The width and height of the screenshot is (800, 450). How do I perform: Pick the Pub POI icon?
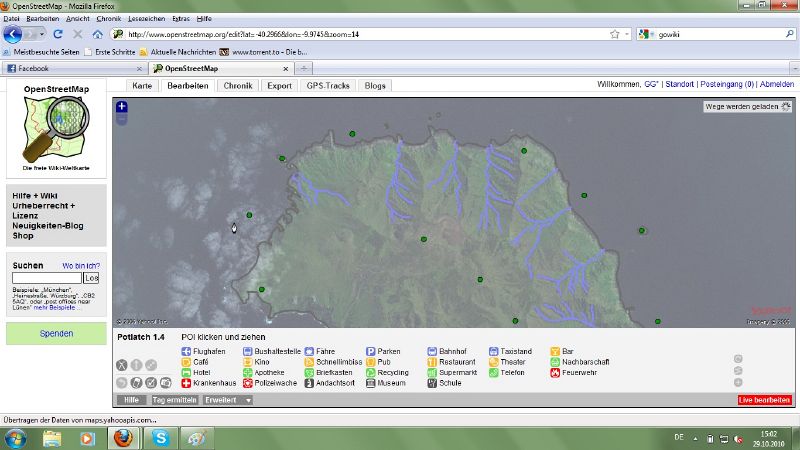(x=370, y=362)
